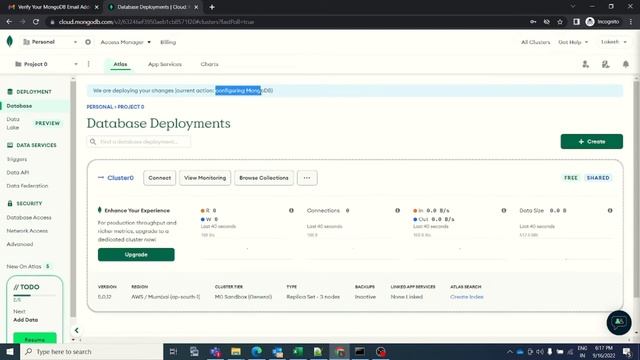The image size is (640, 360).
Task: Expand the Get Help menu
Action: tap(573, 42)
